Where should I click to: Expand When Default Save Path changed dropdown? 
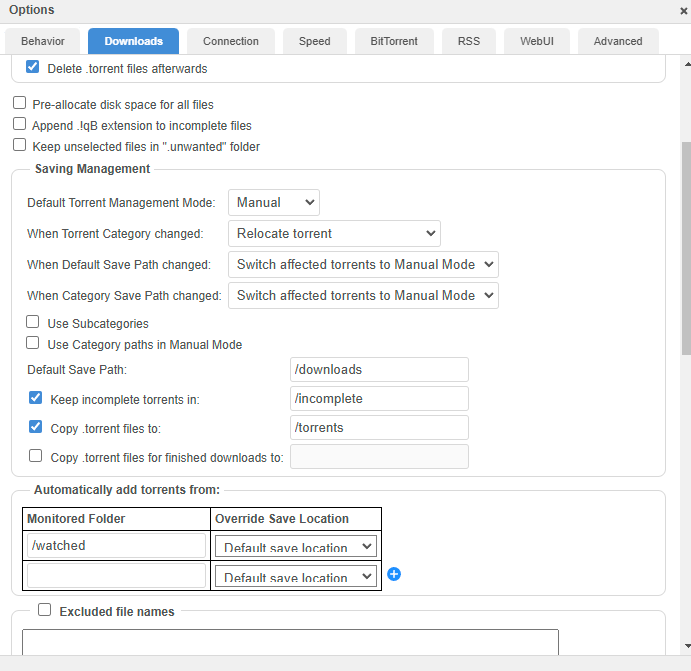pos(363,264)
